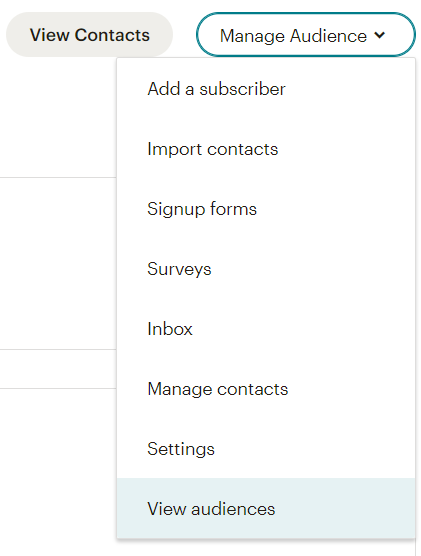Begin importing contacts into the audience
Screen dimensions: 421x556
click(x=266, y=149)
